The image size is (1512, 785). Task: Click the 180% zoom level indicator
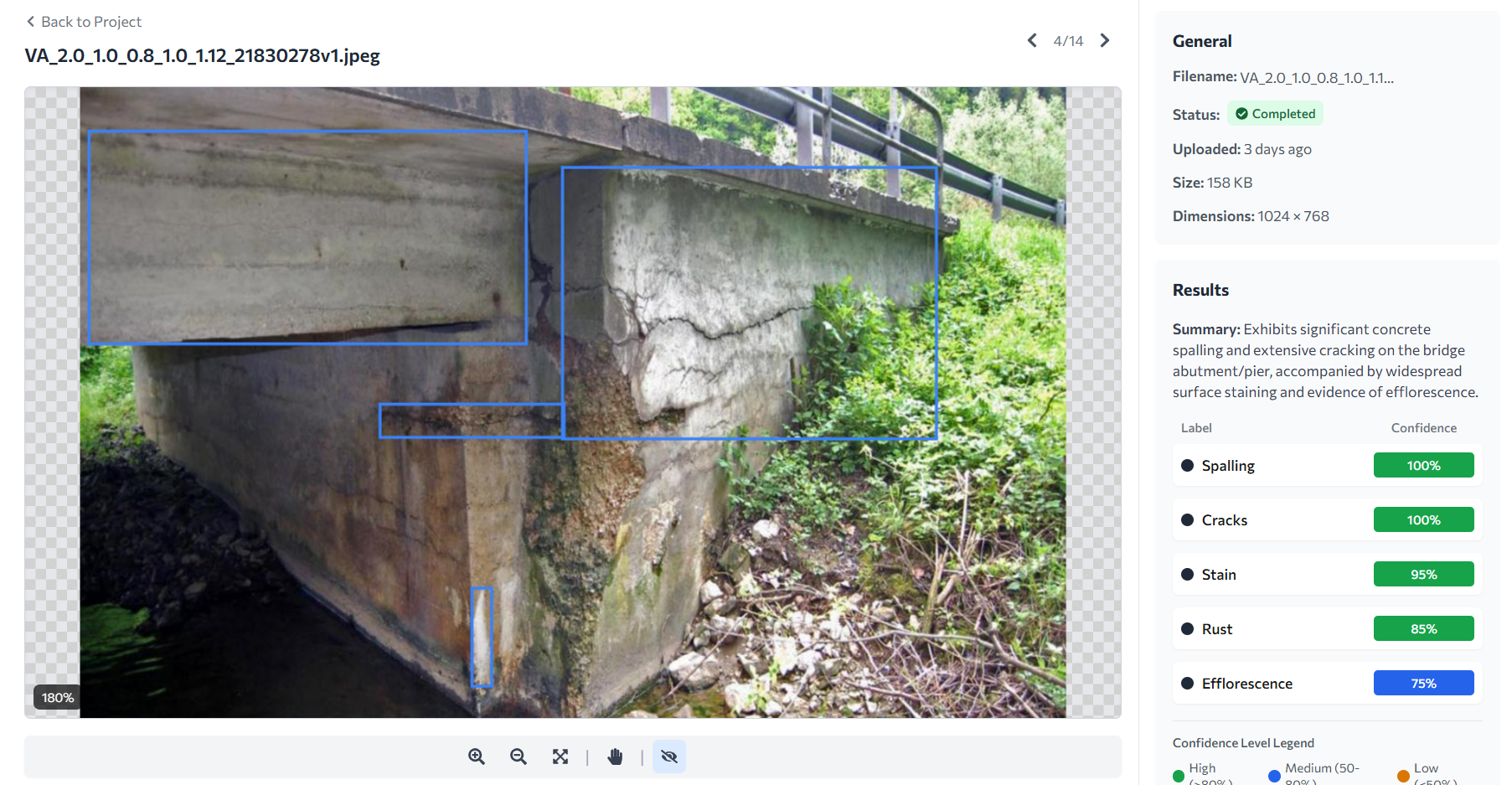(56, 696)
